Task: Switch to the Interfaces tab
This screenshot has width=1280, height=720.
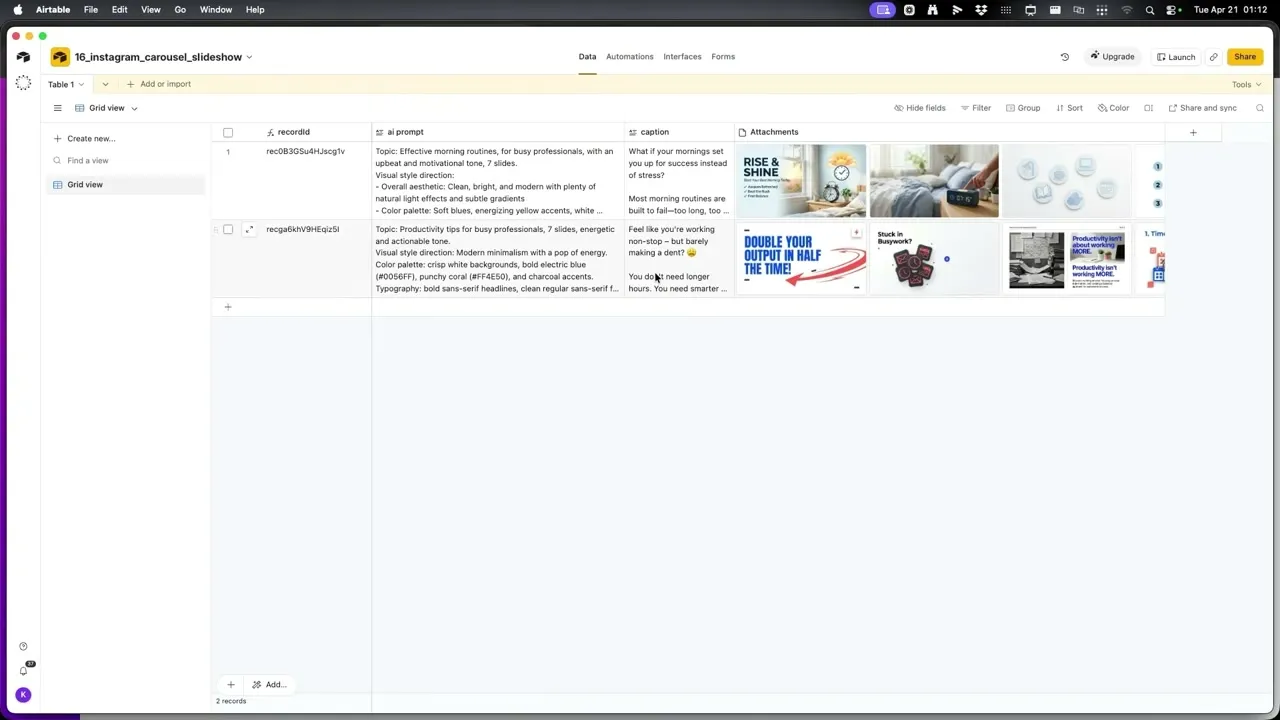Action: coord(682,57)
